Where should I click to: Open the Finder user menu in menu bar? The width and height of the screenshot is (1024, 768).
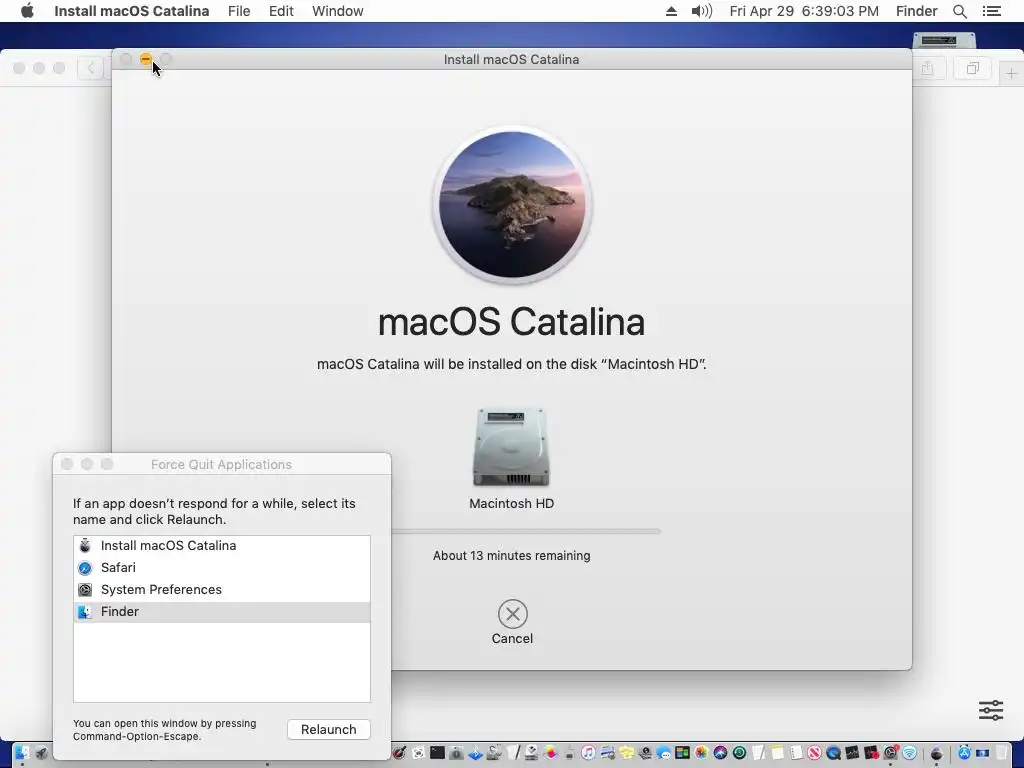tap(916, 11)
